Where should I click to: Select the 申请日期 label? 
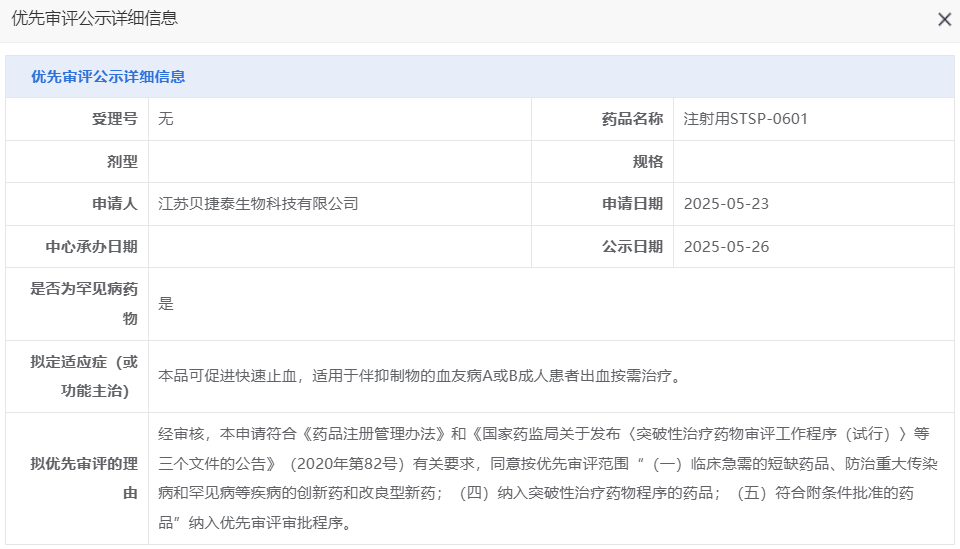click(x=632, y=204)
